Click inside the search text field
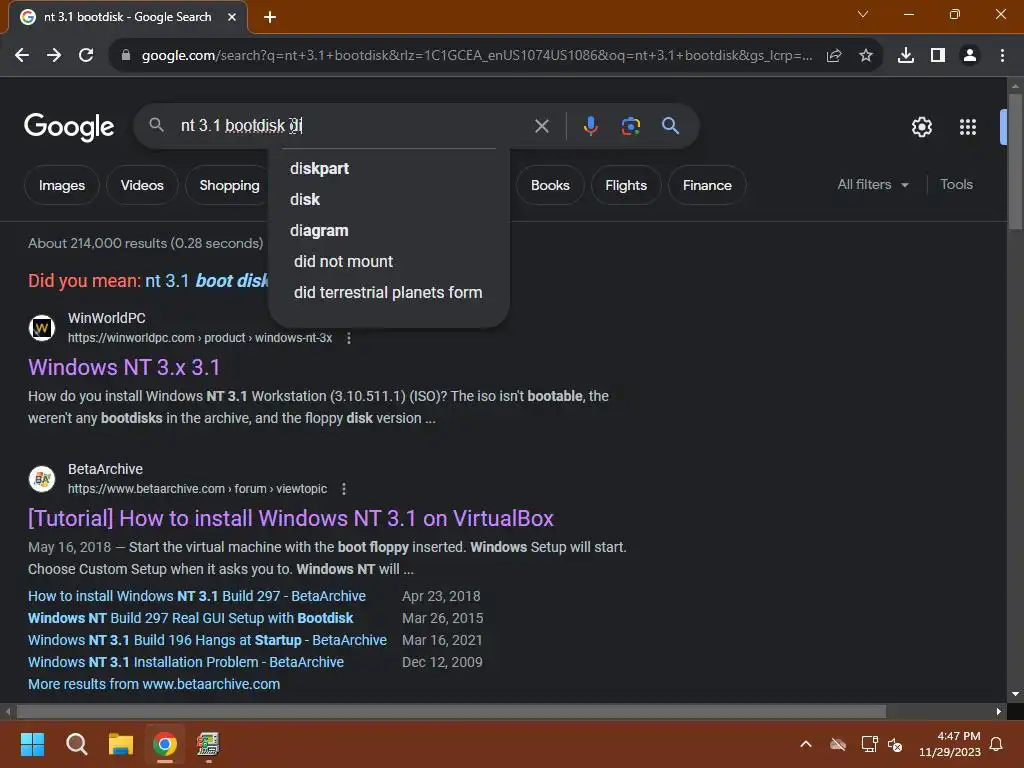Image resolution: width=1024 pixels, height=768 pixels. pyautogui.click(x=353, y=125)
